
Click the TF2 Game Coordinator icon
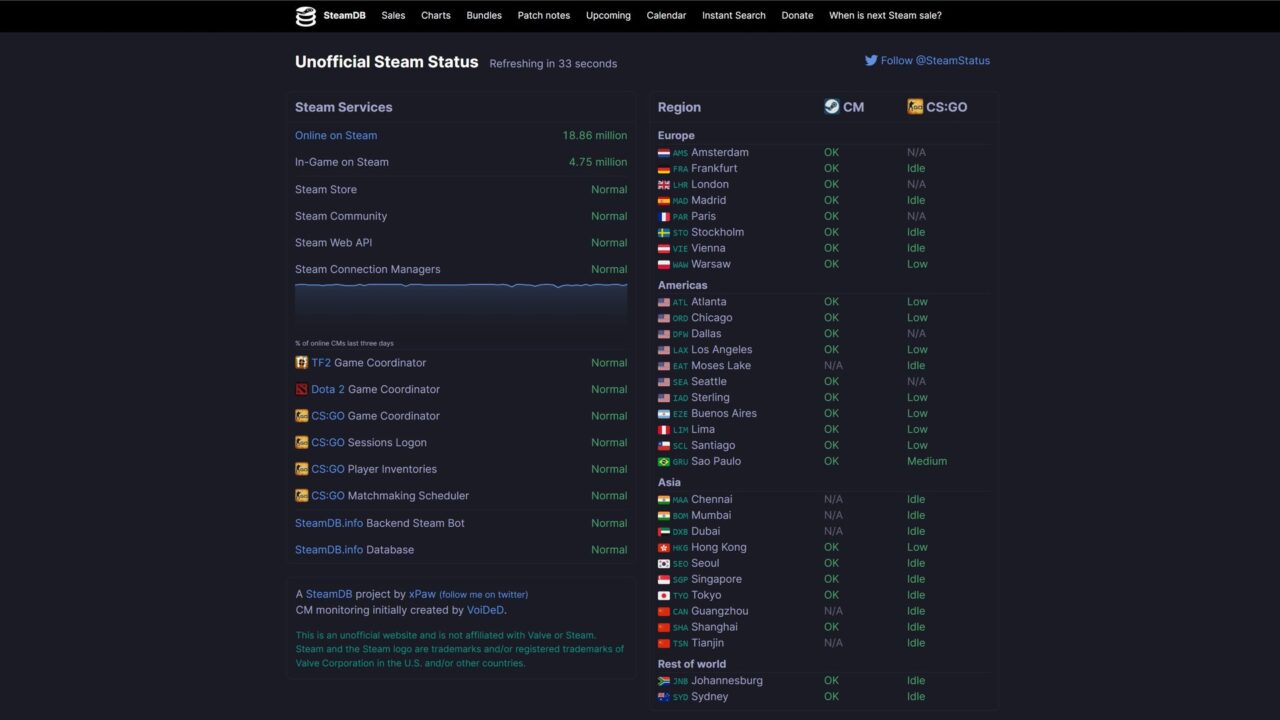[x=302, y=363]
